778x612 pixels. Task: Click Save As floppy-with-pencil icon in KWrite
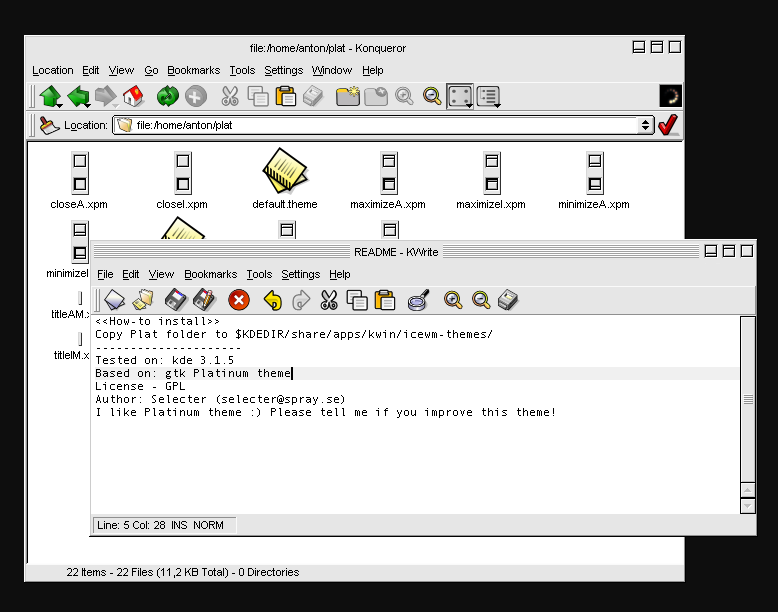[204, 300]
